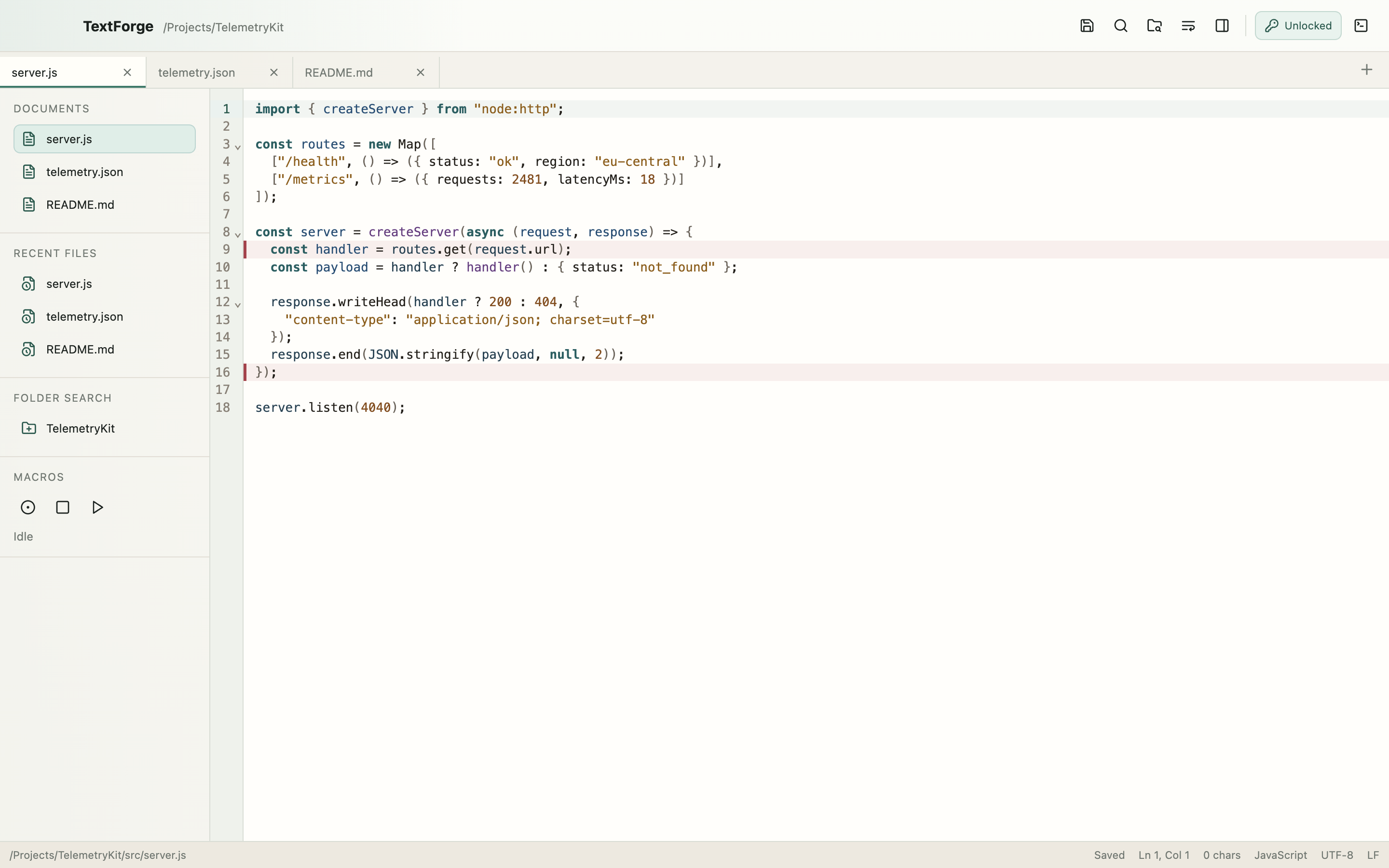Click "content-type" key on line 13
1389x868 pixels.
point(338,319)
